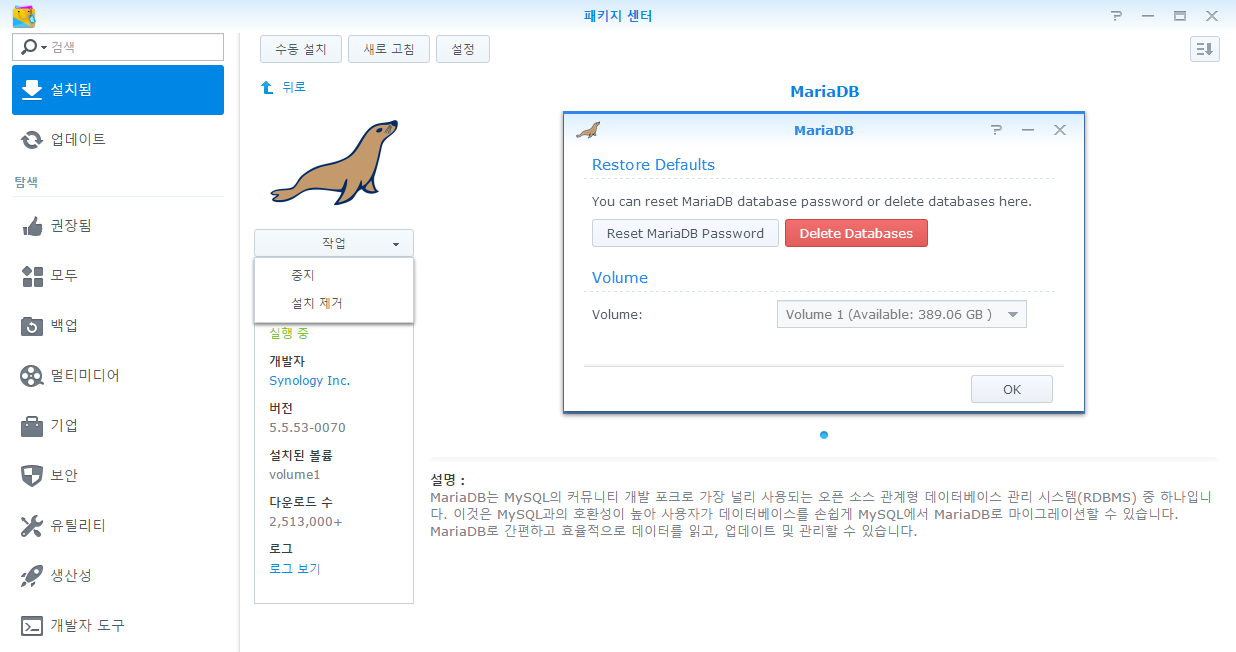
Task: Select the Update icon in sidebar
Action: tap(32, 140)
